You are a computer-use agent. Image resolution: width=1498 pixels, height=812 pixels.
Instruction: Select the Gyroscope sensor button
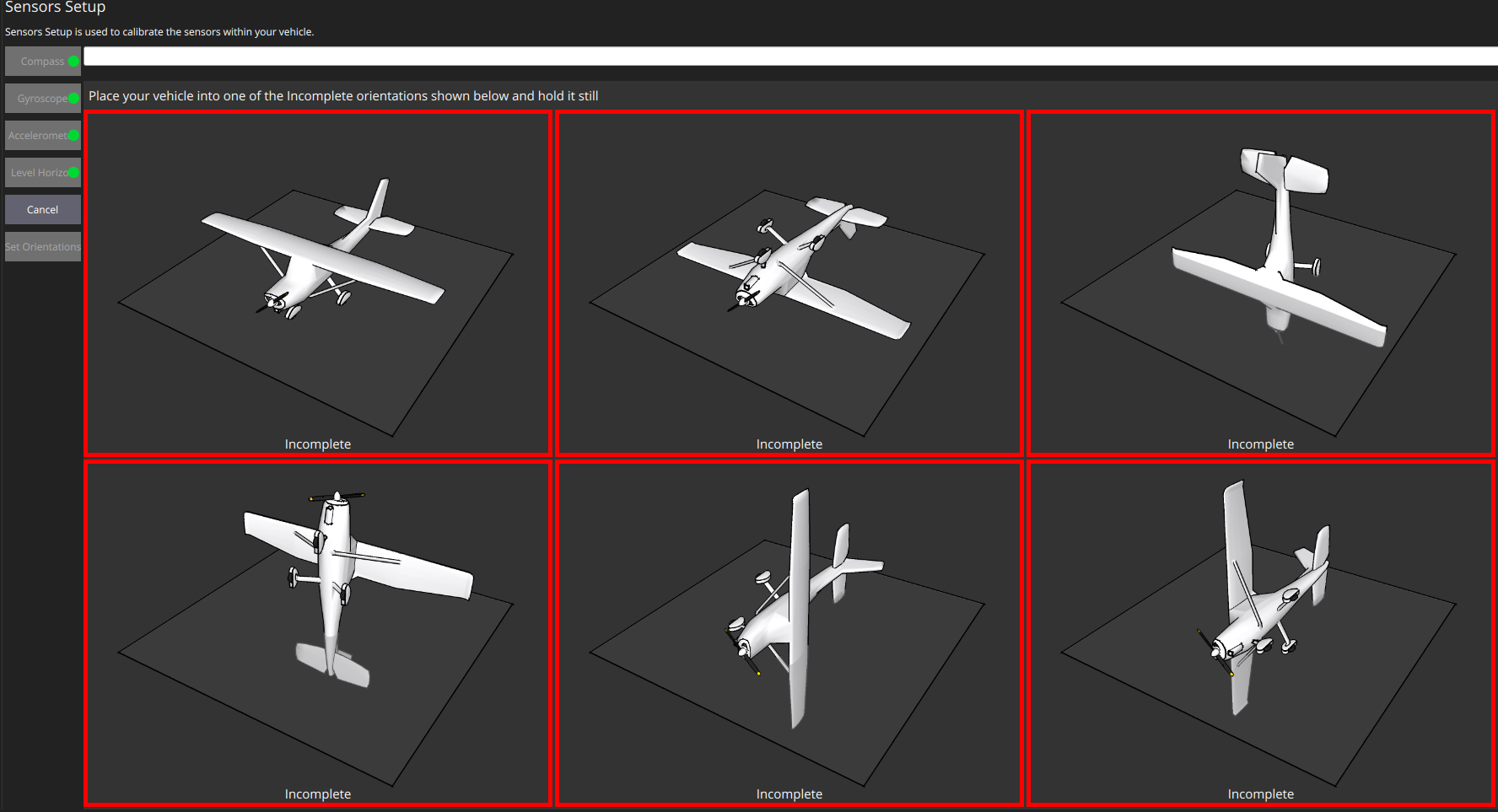point(42,99)
